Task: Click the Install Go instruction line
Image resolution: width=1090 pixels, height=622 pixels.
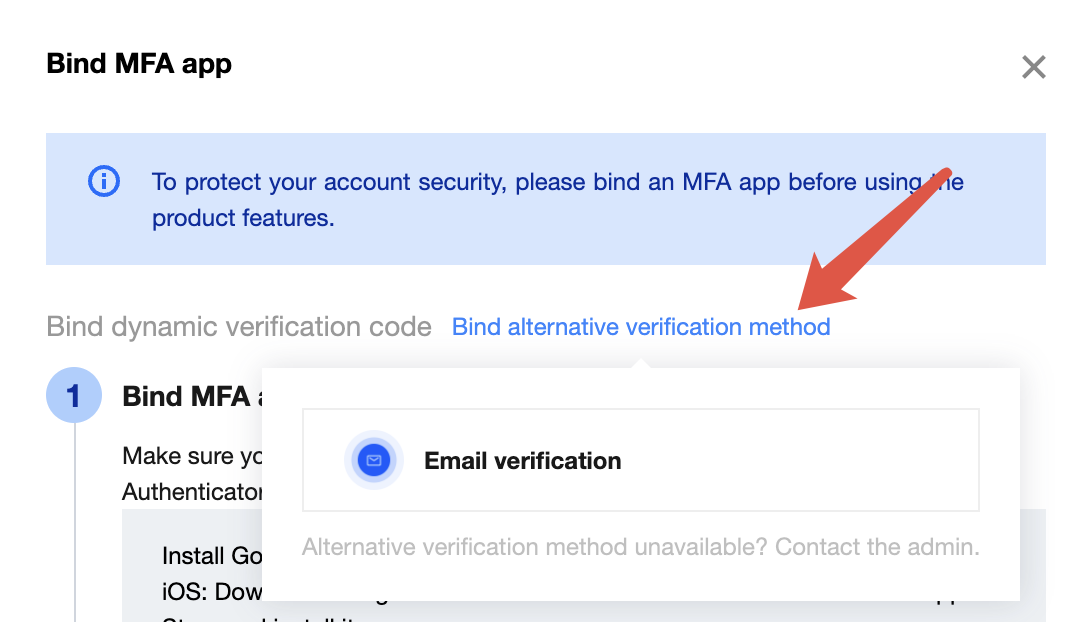Action: [x=212, y=556]
